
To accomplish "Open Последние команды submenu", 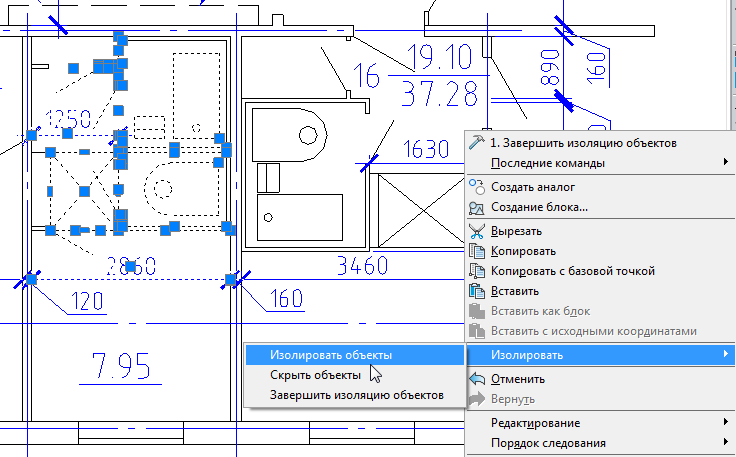I will click(x=600, y=163).
